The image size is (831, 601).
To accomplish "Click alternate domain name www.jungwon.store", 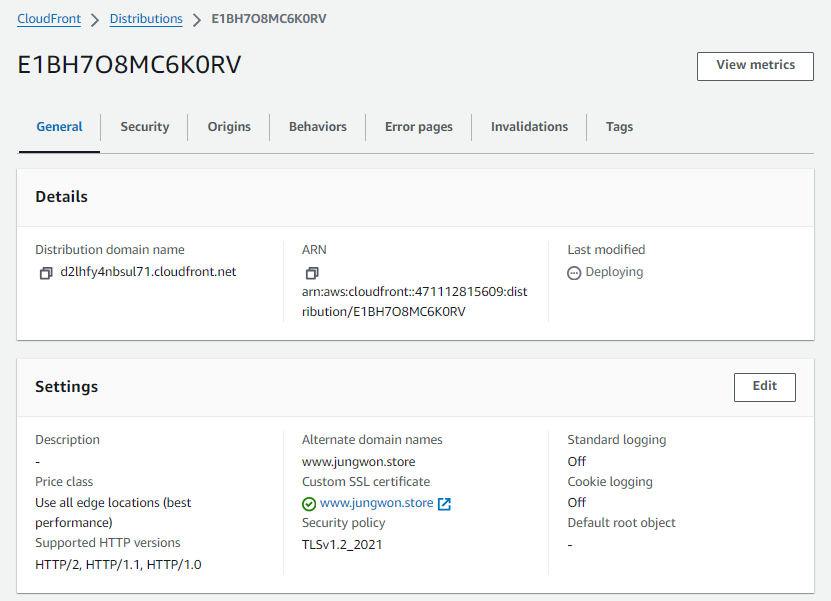I will click(358, 462).
